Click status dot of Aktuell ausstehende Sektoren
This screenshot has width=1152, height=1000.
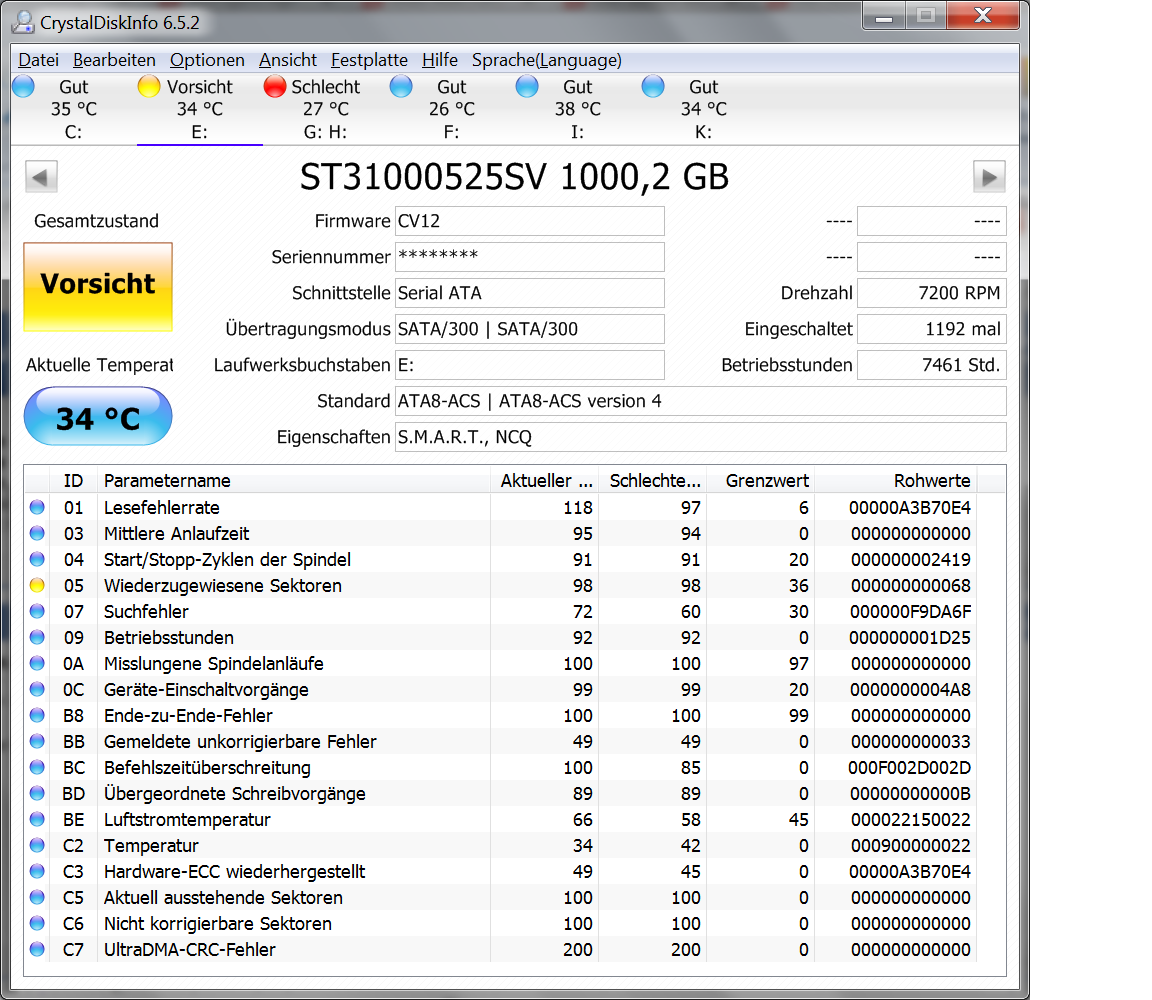[37, 898]
